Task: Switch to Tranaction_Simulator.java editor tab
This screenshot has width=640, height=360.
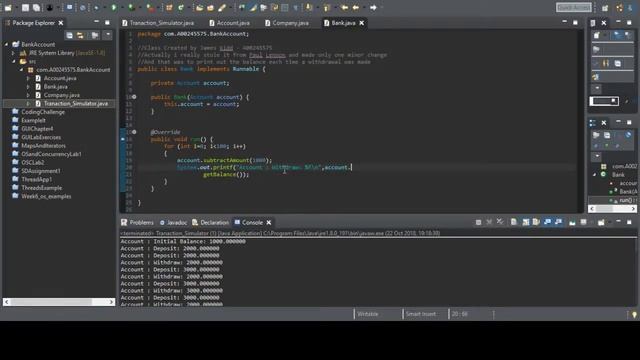Action: (x=158, y=23)
